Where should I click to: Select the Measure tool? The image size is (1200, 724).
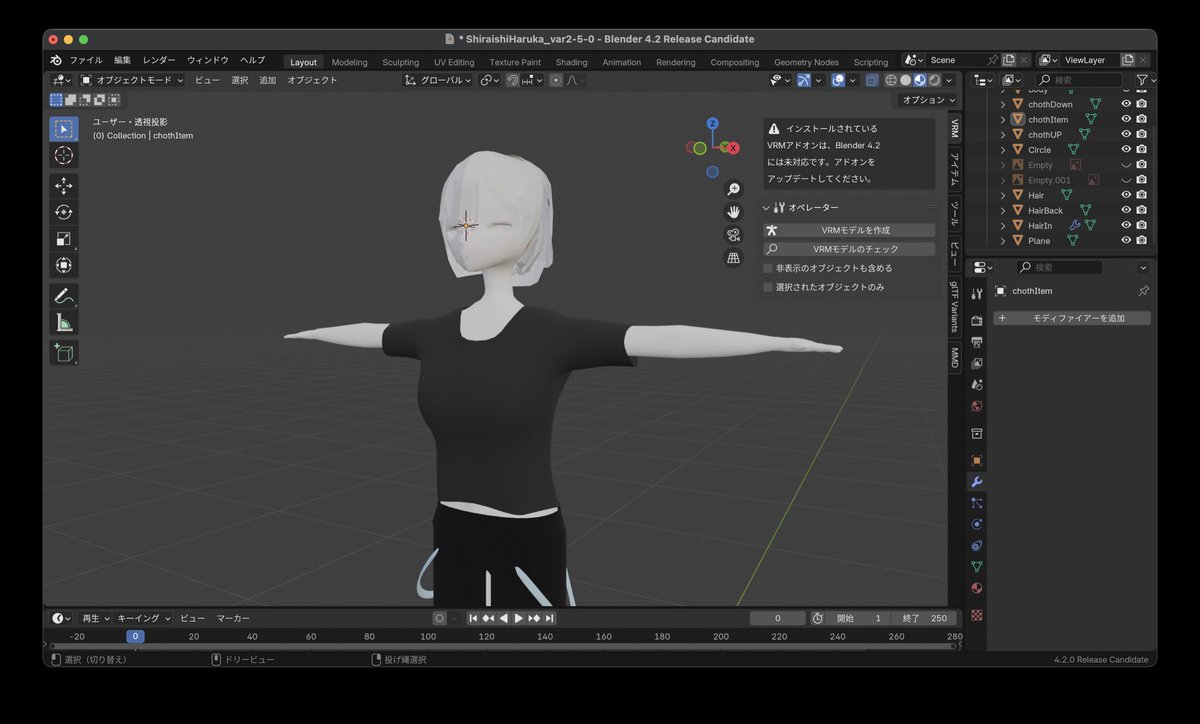pos(64,322)
